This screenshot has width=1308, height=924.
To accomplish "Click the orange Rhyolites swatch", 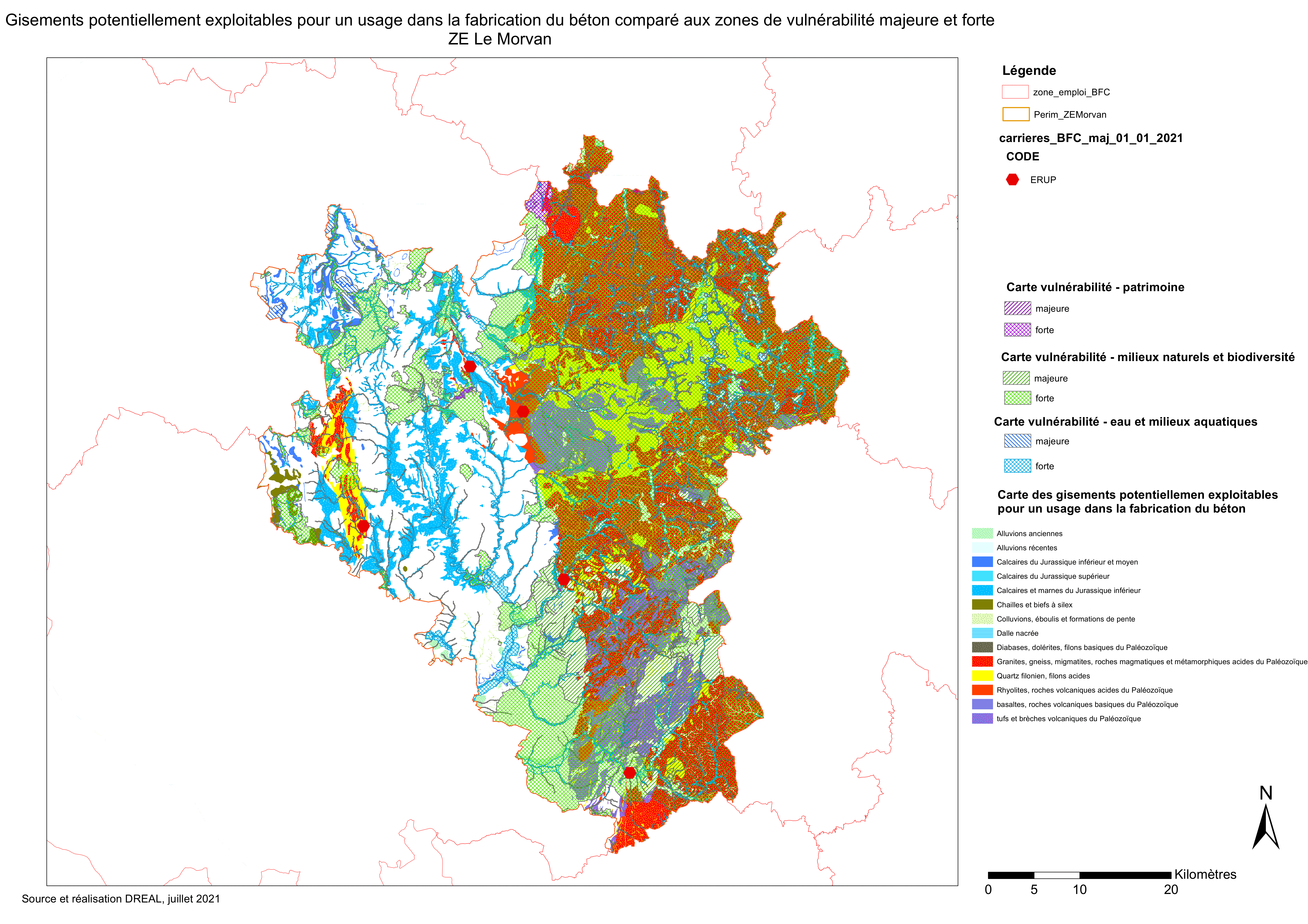I will pyautogui.click(x=982, y=690).
